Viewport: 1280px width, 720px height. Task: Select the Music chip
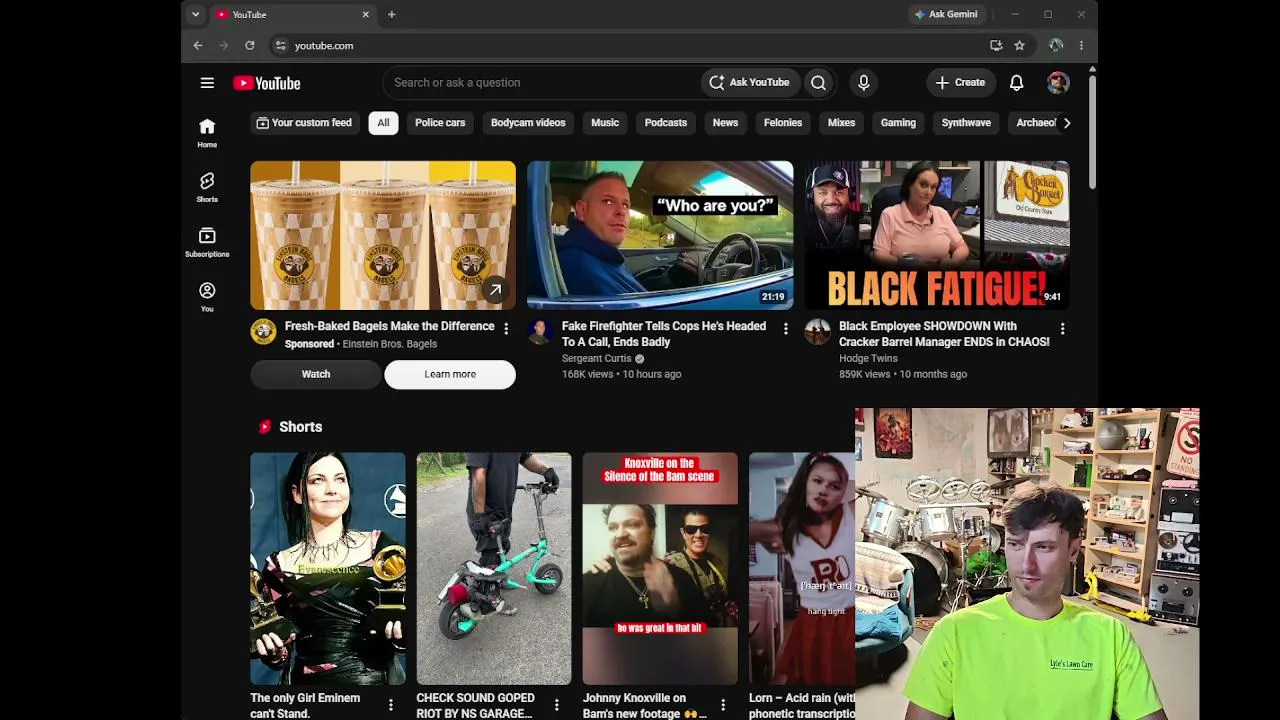pos(605,123)
